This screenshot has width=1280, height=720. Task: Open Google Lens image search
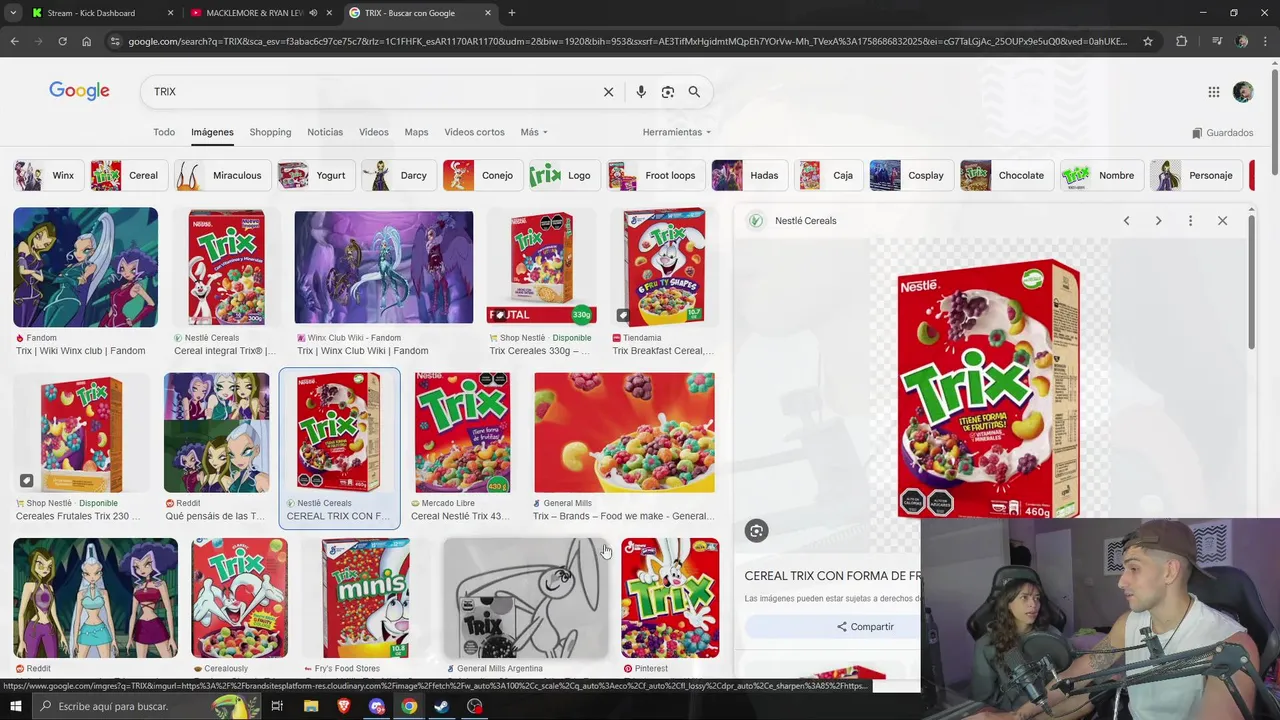coord(668,92)
